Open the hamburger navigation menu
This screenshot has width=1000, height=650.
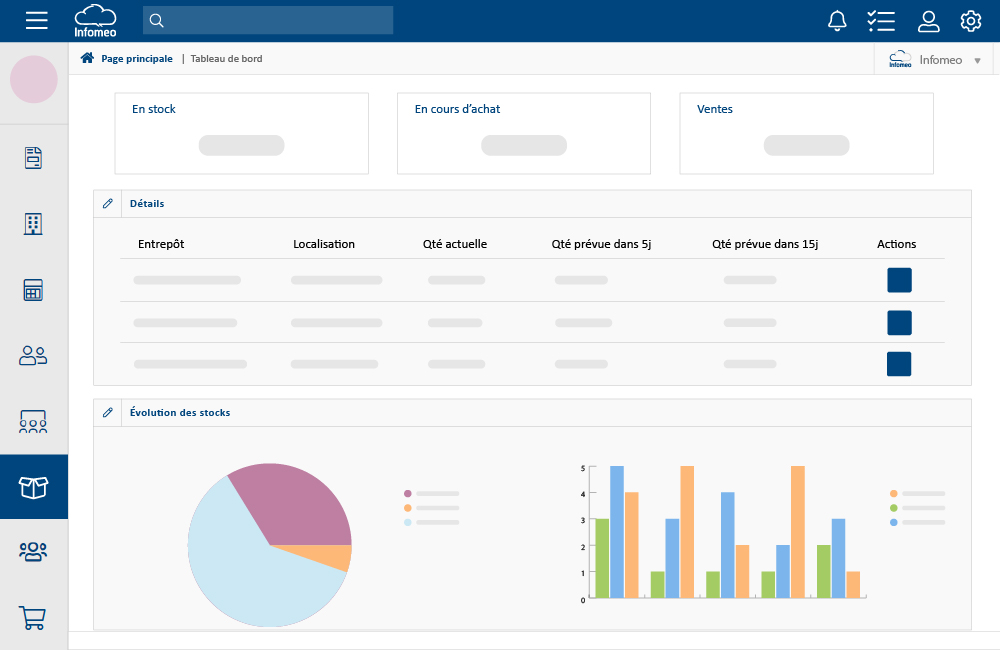pos(36,20)
